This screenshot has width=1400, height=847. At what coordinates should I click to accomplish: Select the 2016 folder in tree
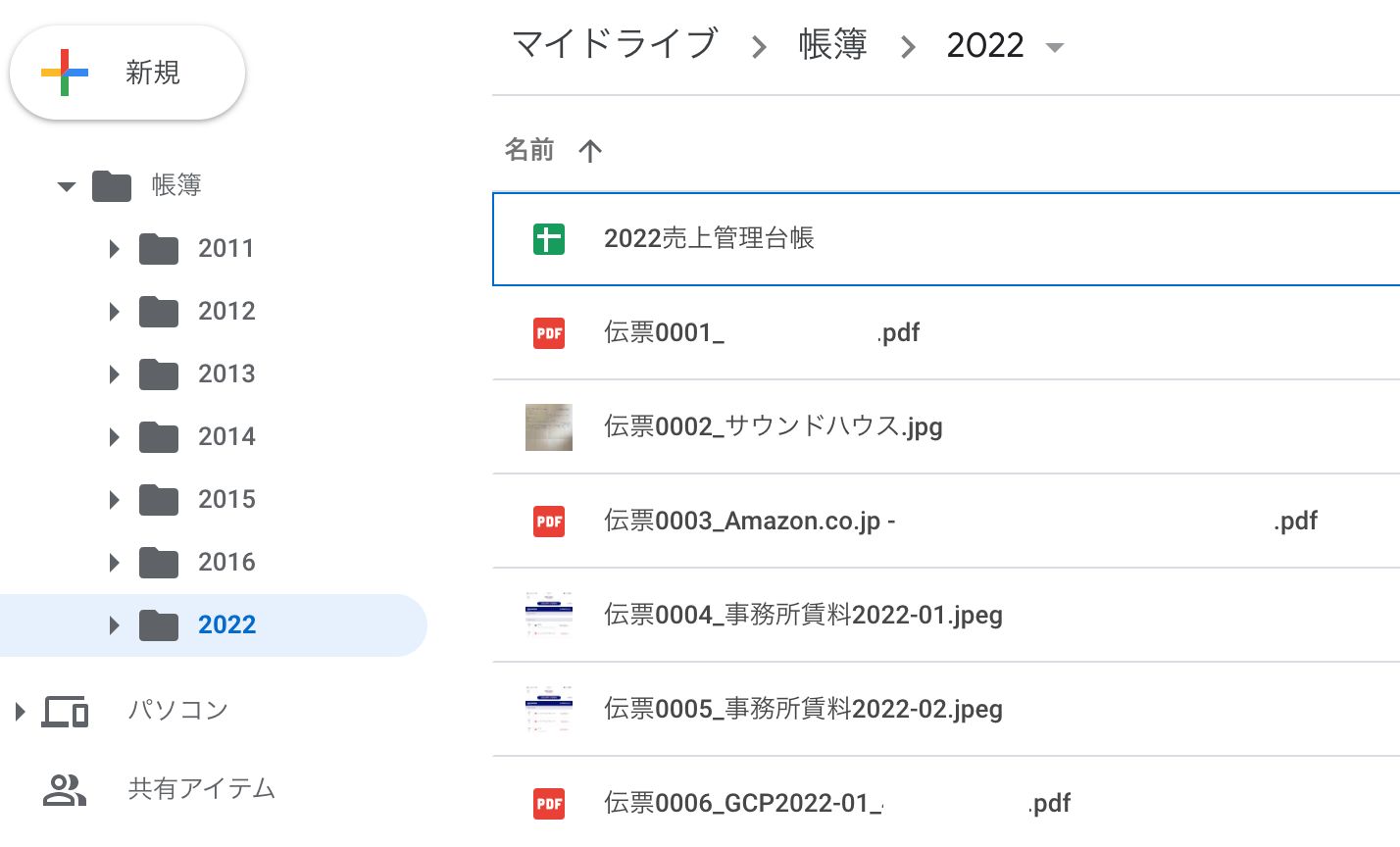click(226, 562)
